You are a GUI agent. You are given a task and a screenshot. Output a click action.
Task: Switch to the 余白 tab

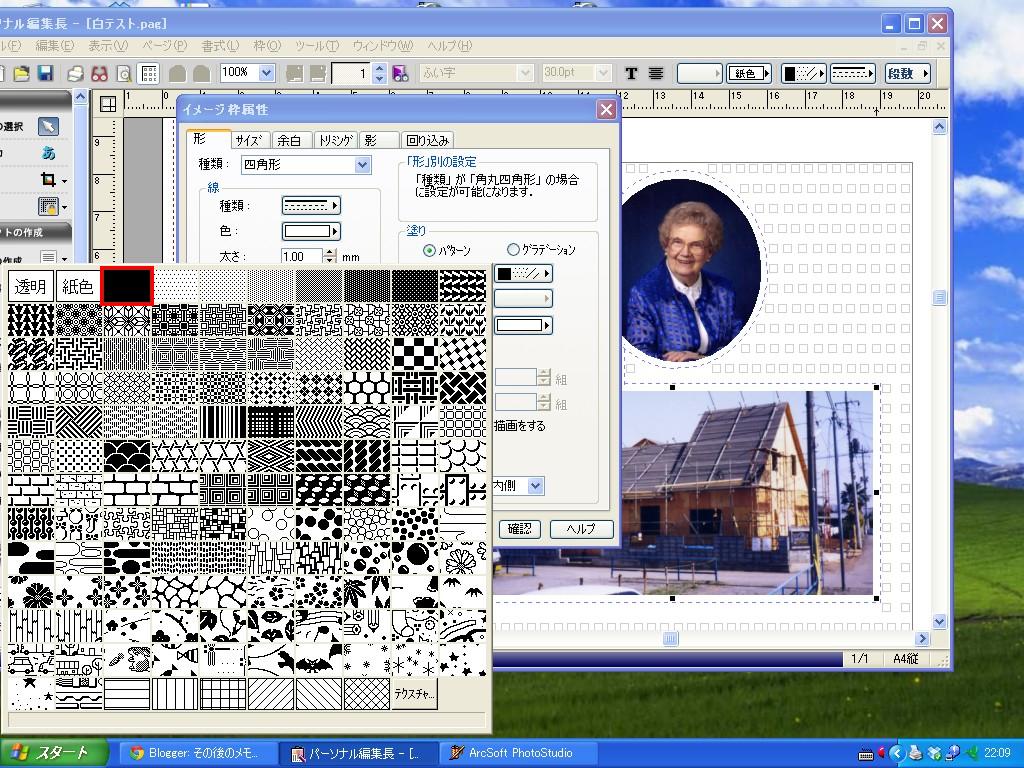pyautogui.click(x=289, y=140)
